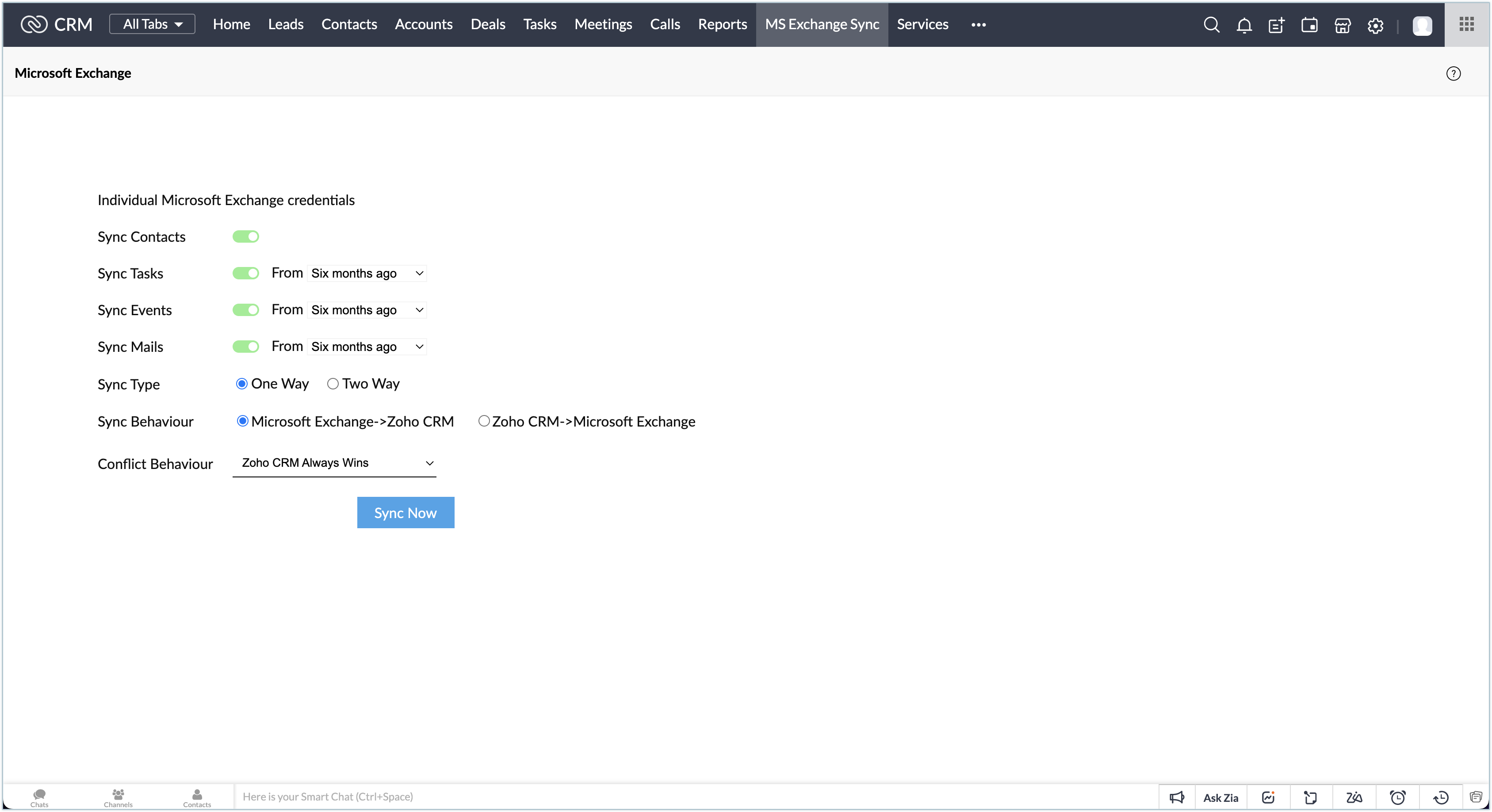The width and height of the screenshot is (1492, 812).
Task: Expand the Sync Tasks From dropdown
Action: pos(367,273)
